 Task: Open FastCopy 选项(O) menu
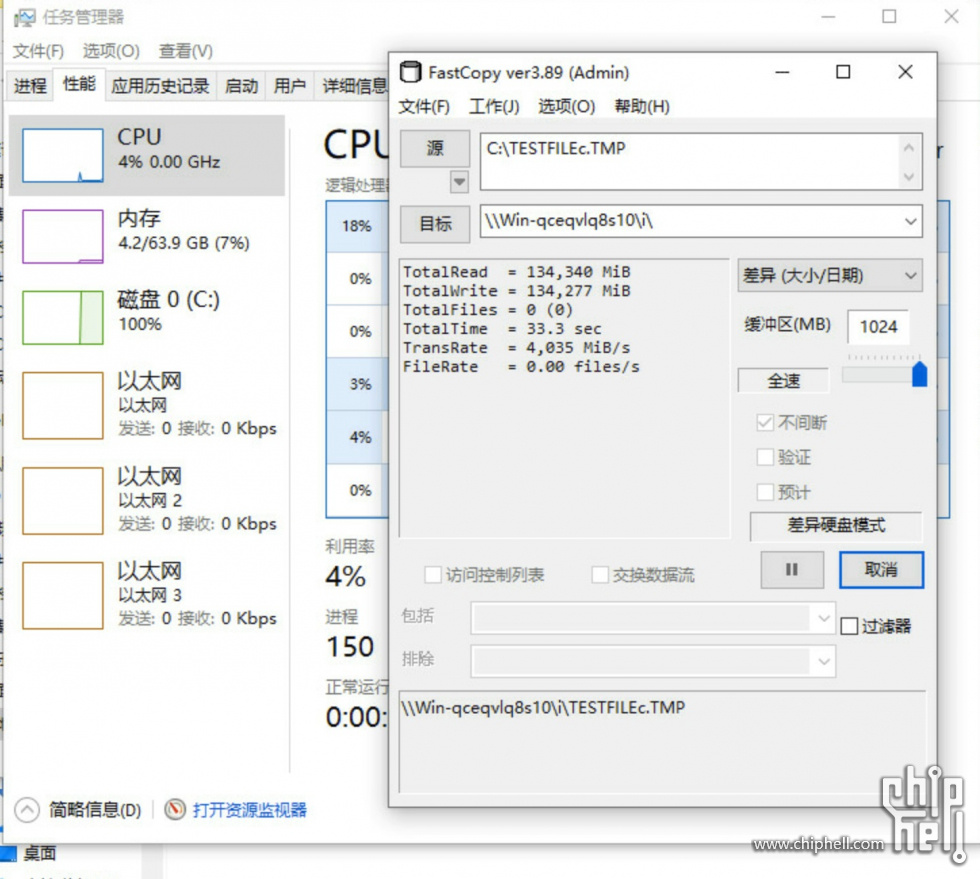566,106
